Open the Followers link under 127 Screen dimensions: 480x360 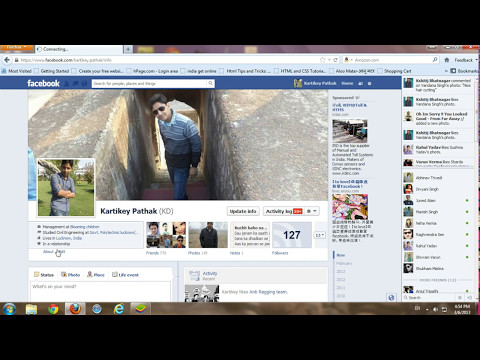coord(280,253)
